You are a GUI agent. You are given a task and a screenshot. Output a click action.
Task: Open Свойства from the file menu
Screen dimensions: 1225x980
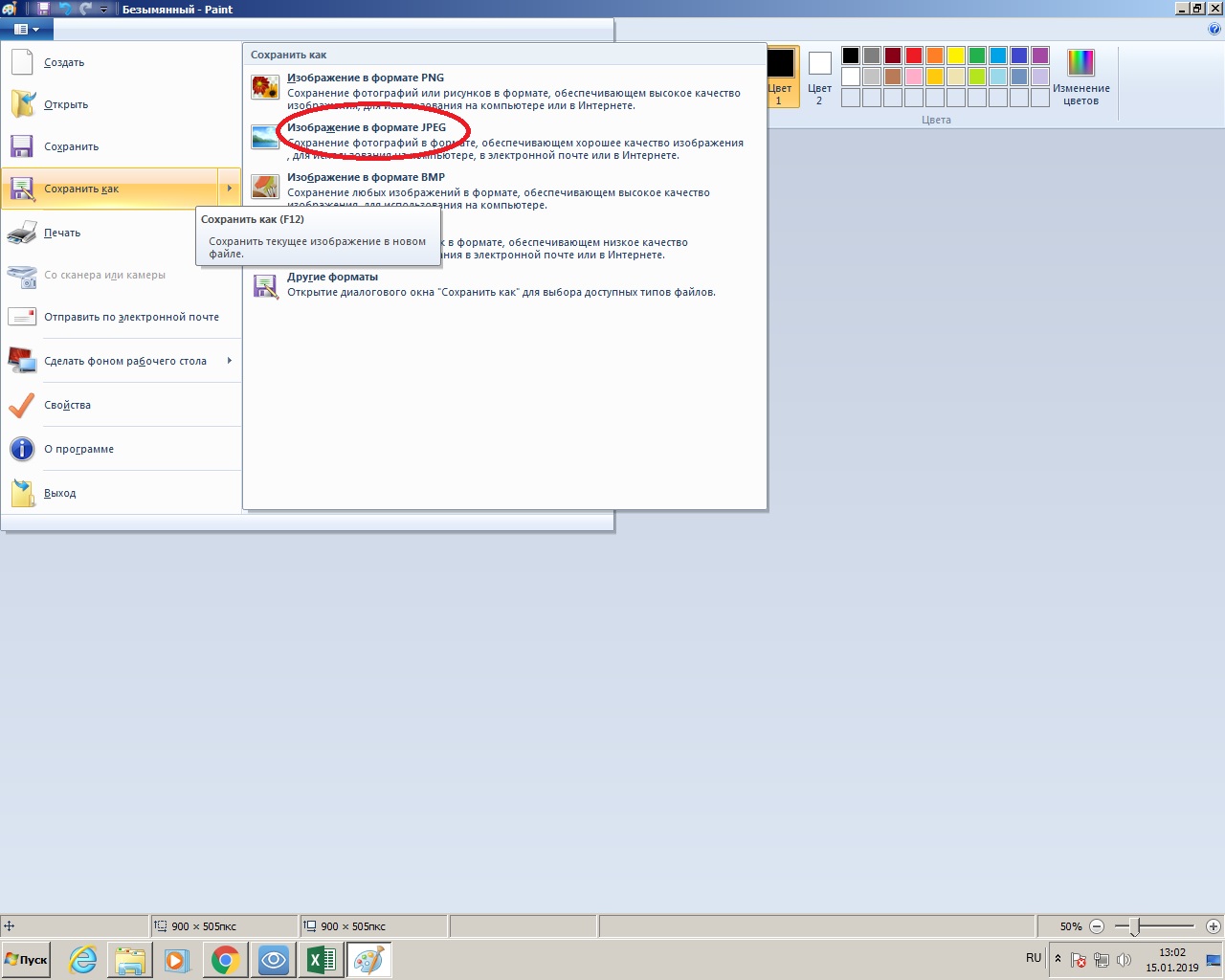pos(121,405)
